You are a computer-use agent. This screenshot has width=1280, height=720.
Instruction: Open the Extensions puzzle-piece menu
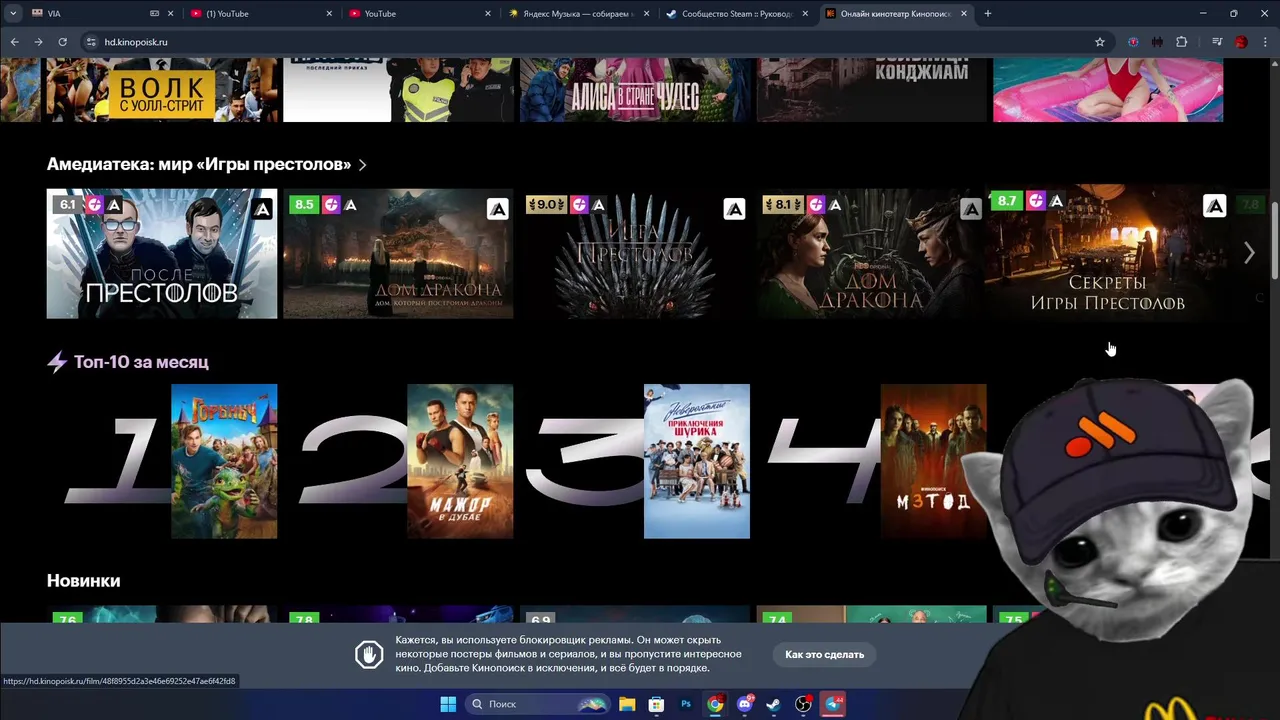pyautogui.click(x=1181, y=42)
